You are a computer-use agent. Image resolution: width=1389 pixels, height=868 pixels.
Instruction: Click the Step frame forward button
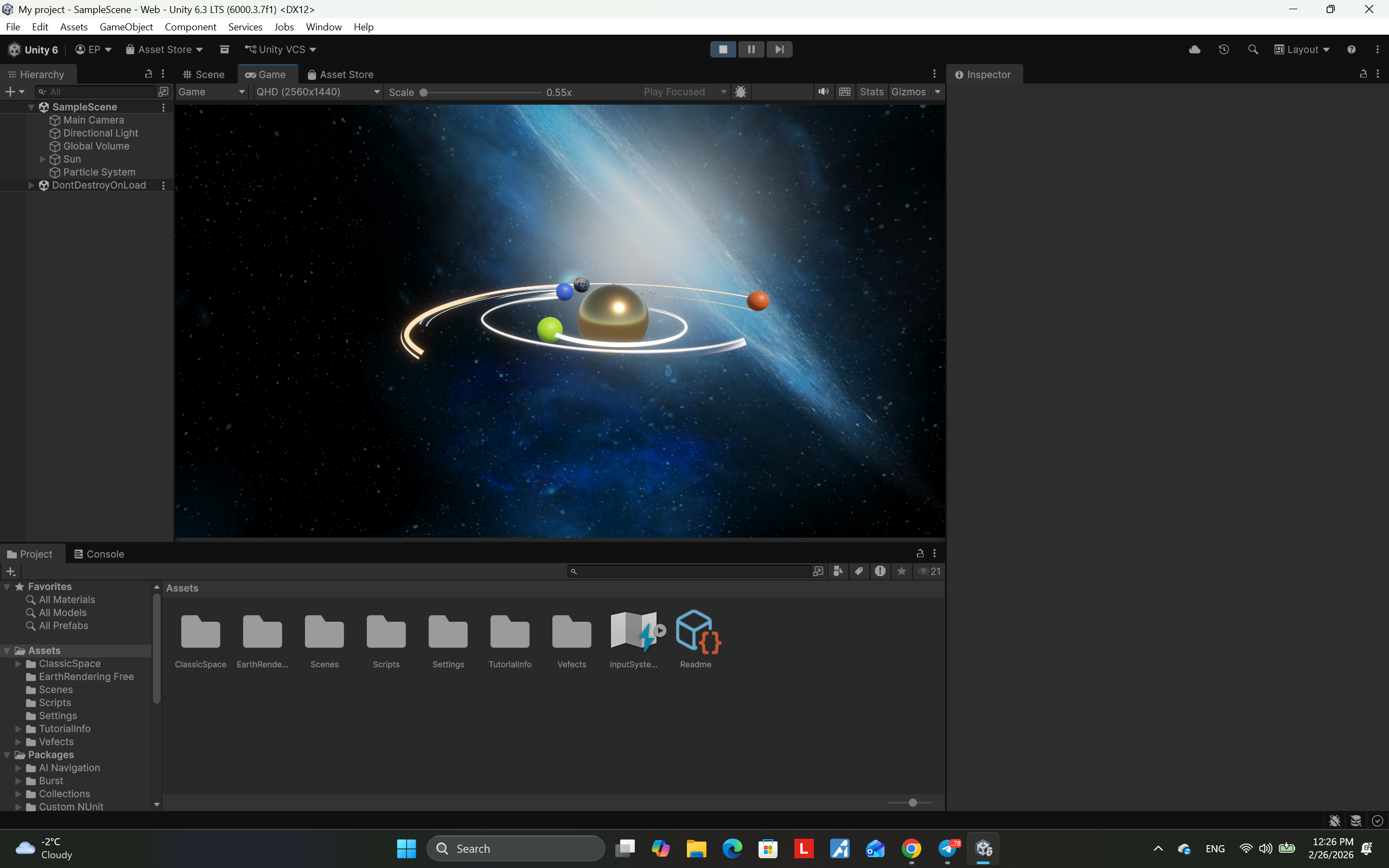[x=779, y=49]
